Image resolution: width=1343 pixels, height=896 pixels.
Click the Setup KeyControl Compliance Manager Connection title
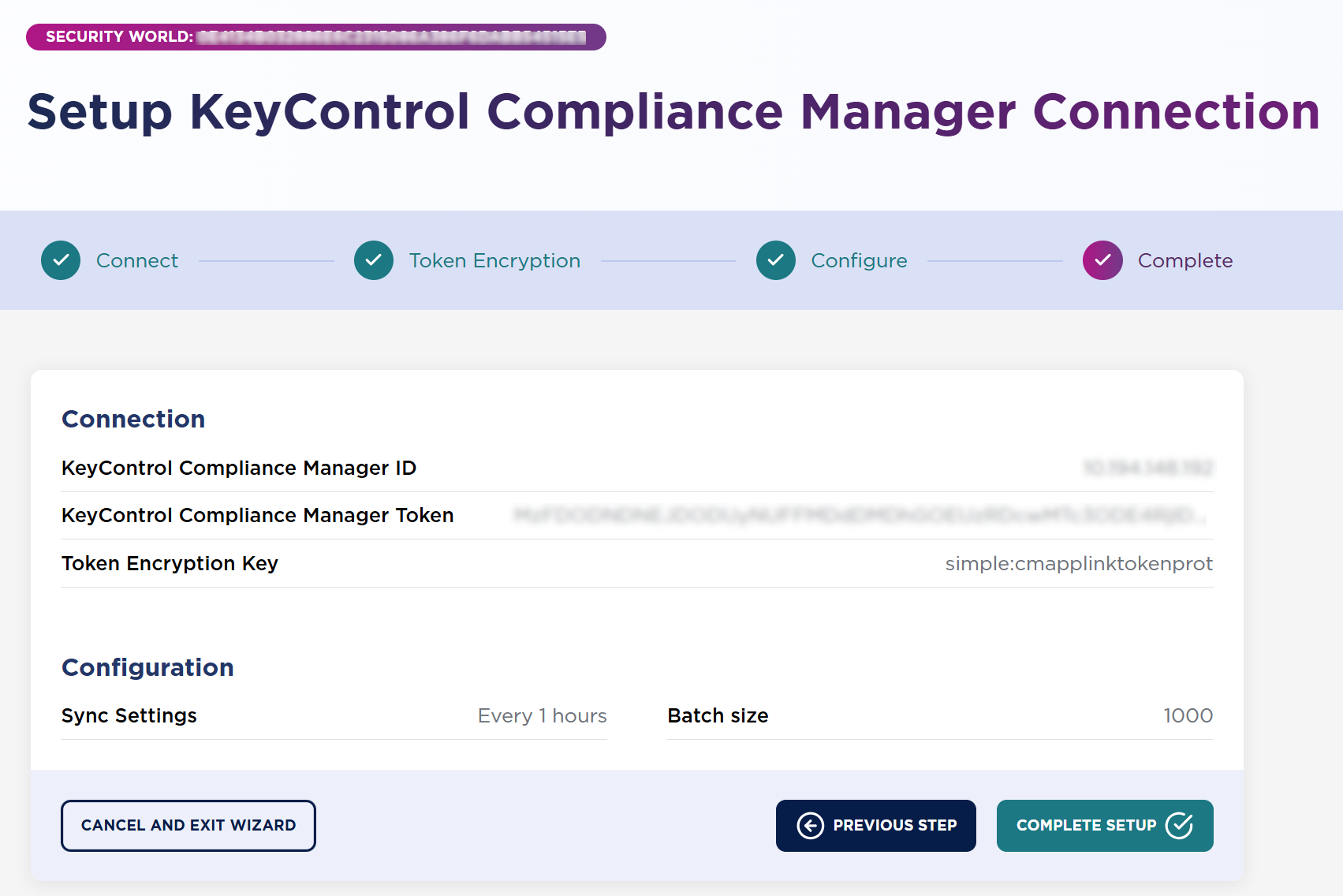(673, 112)
